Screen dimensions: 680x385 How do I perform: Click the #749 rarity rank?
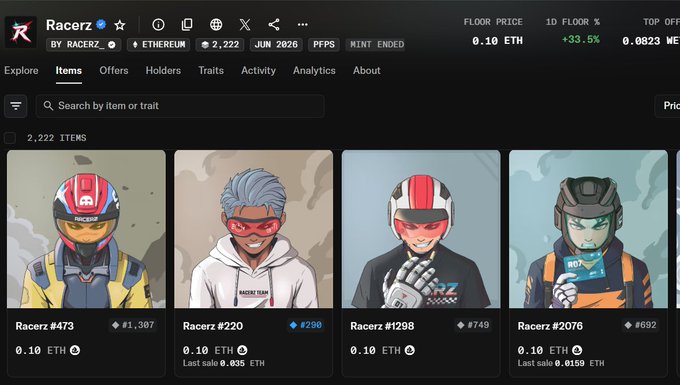click(478, 325)
